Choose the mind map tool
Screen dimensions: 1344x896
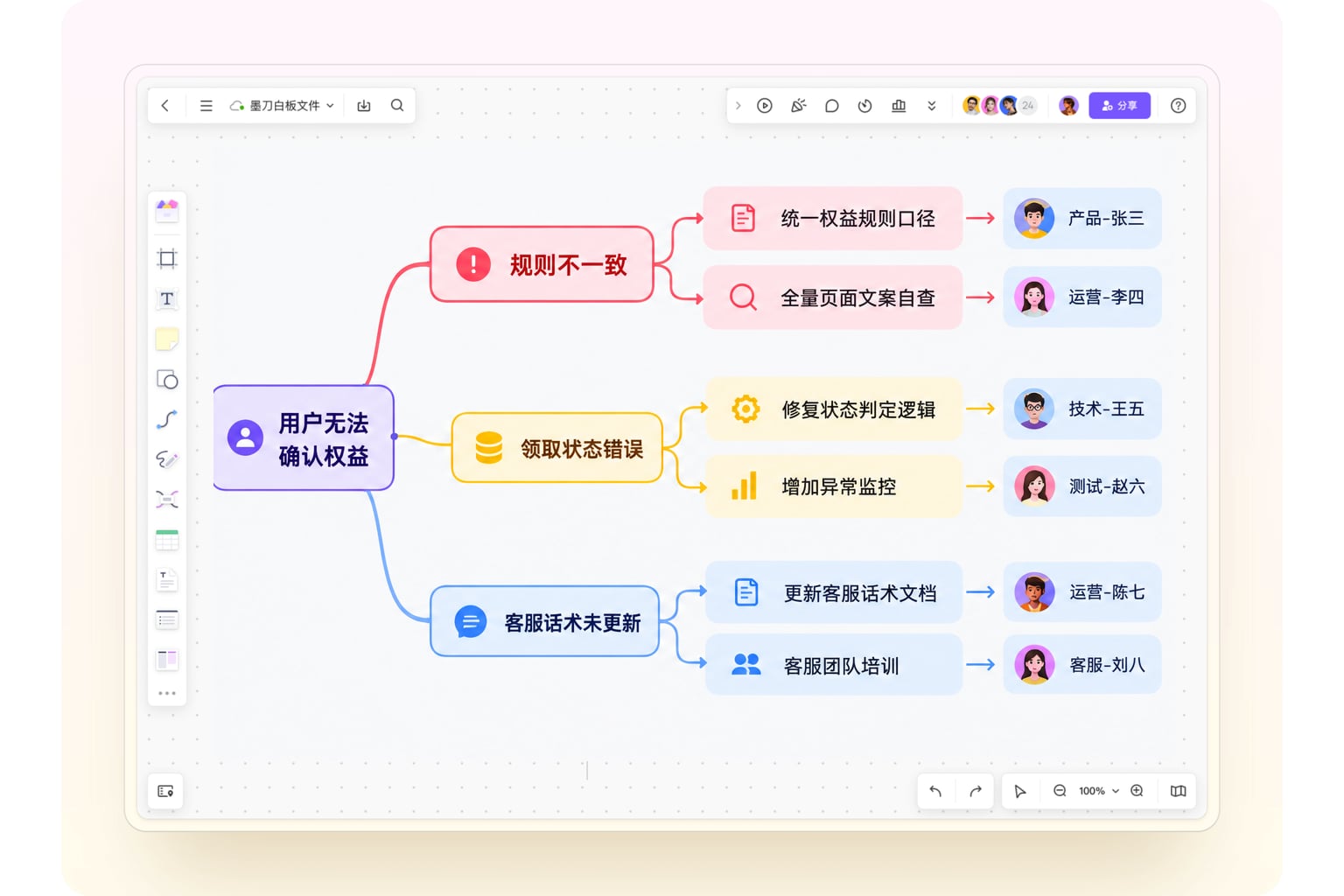point(167,500)
